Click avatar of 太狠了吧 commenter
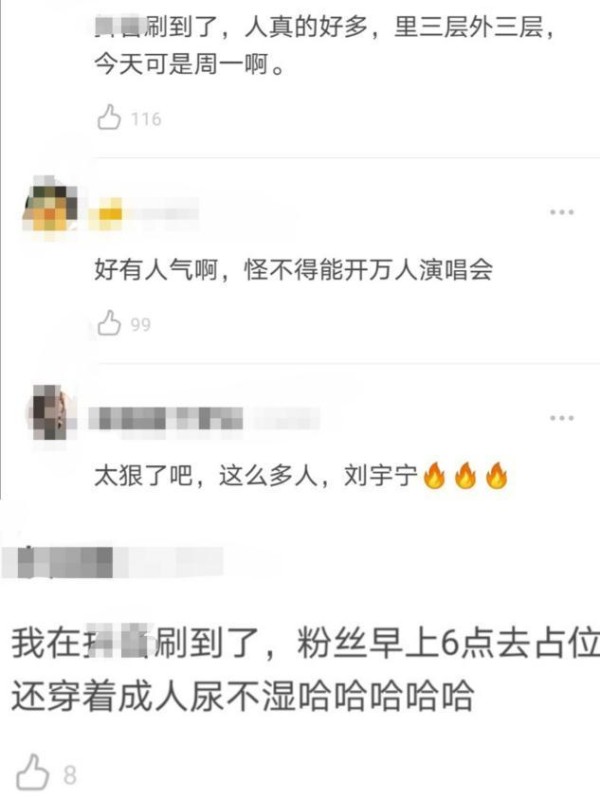This screenshot has height=799, width=600. [53, 413]
